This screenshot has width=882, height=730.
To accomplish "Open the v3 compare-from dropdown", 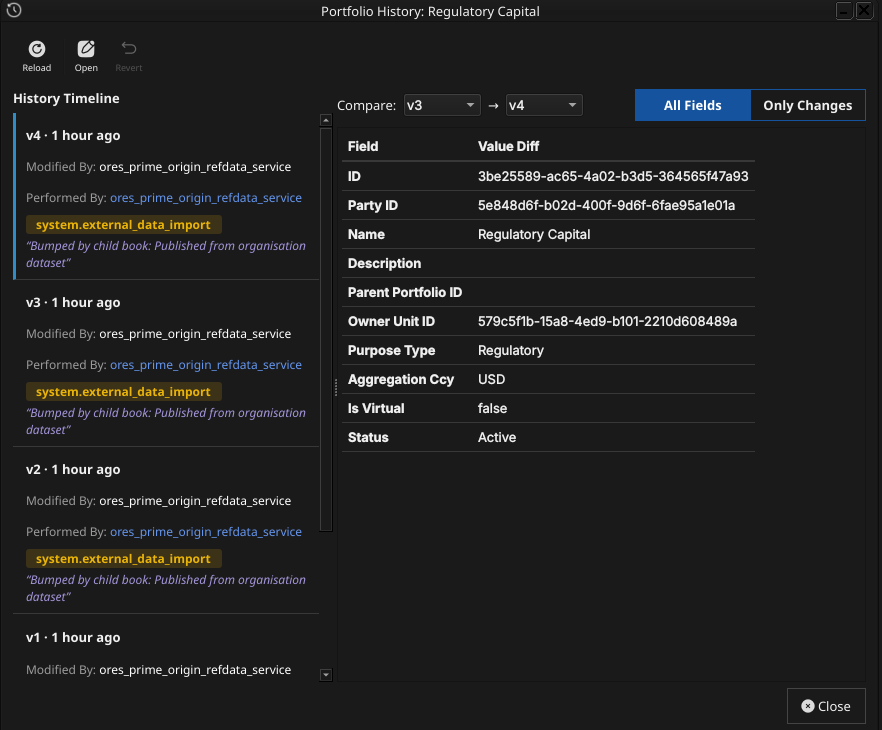I will 442,105.
